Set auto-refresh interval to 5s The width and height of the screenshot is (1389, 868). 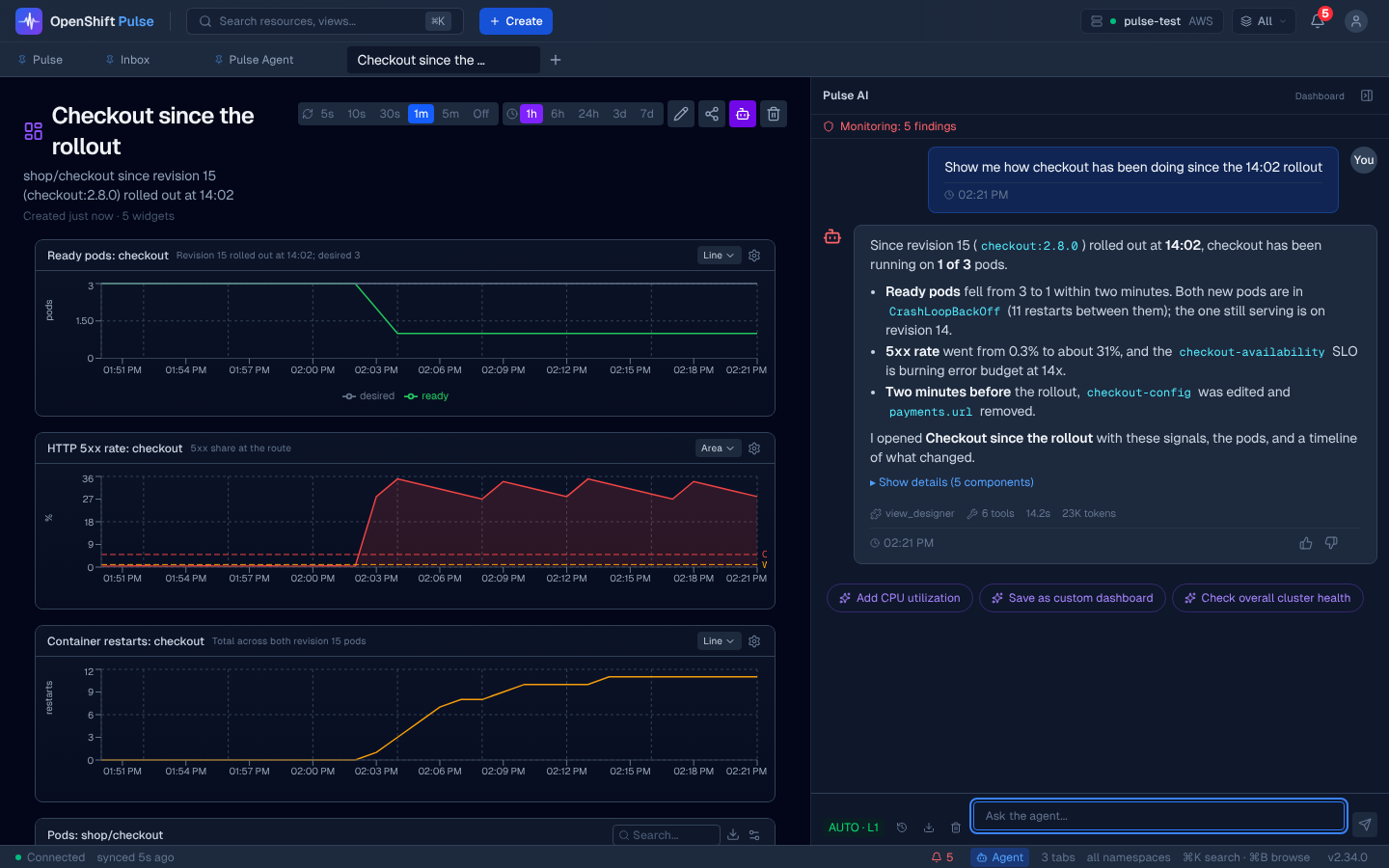pos(327,114)
